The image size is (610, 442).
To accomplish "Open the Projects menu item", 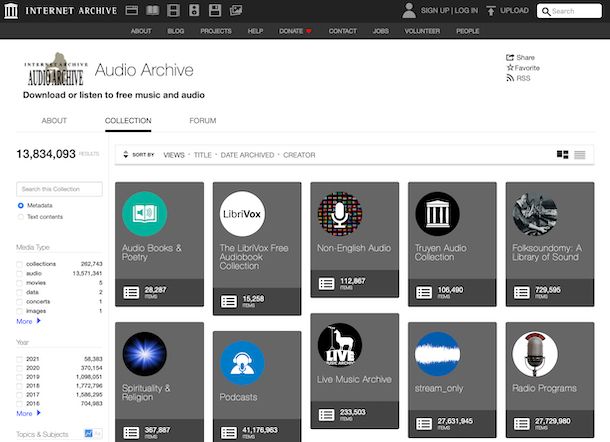I will (216, 31).
